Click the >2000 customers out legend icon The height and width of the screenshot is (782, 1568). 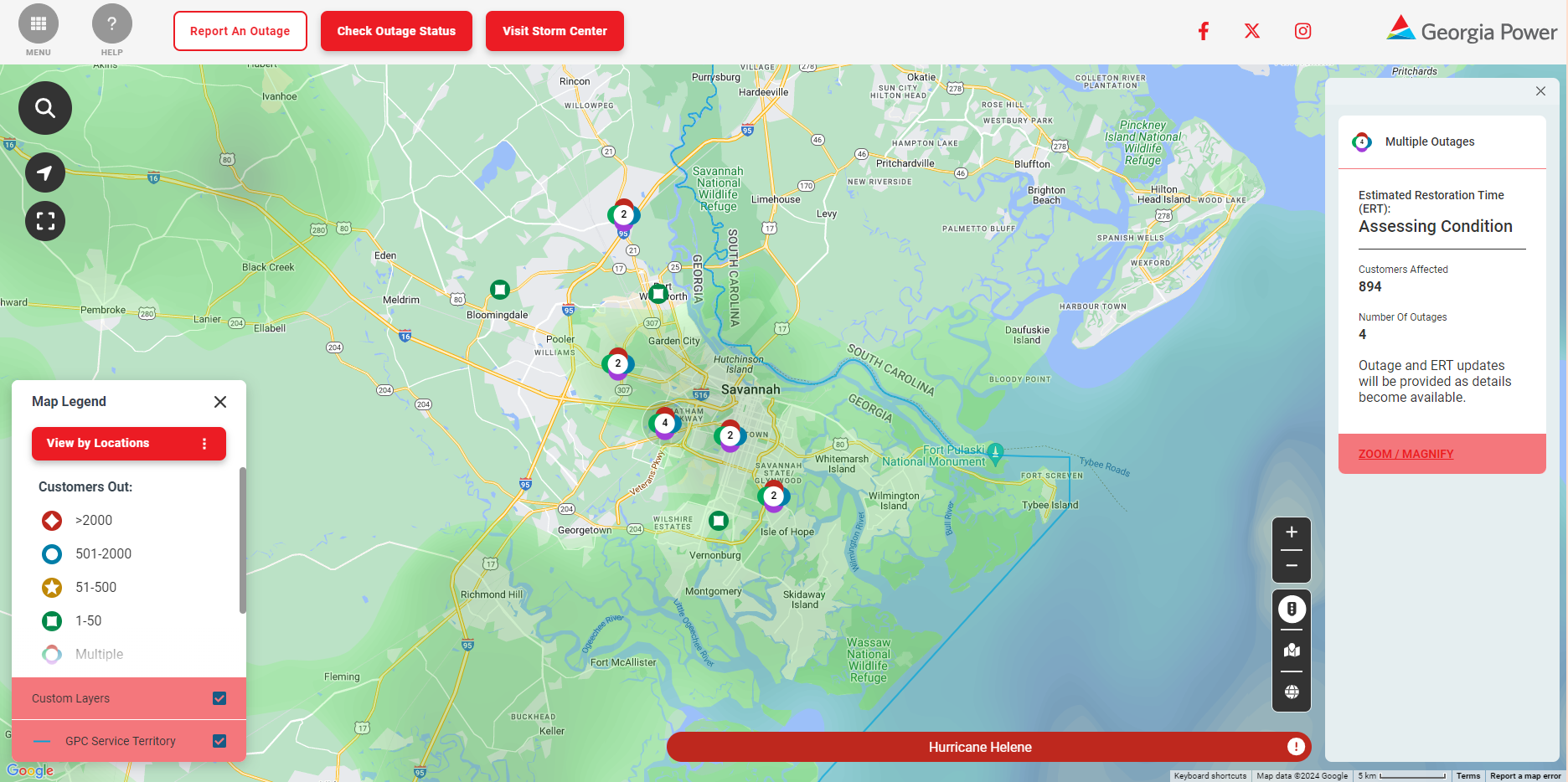pos(52,521)
